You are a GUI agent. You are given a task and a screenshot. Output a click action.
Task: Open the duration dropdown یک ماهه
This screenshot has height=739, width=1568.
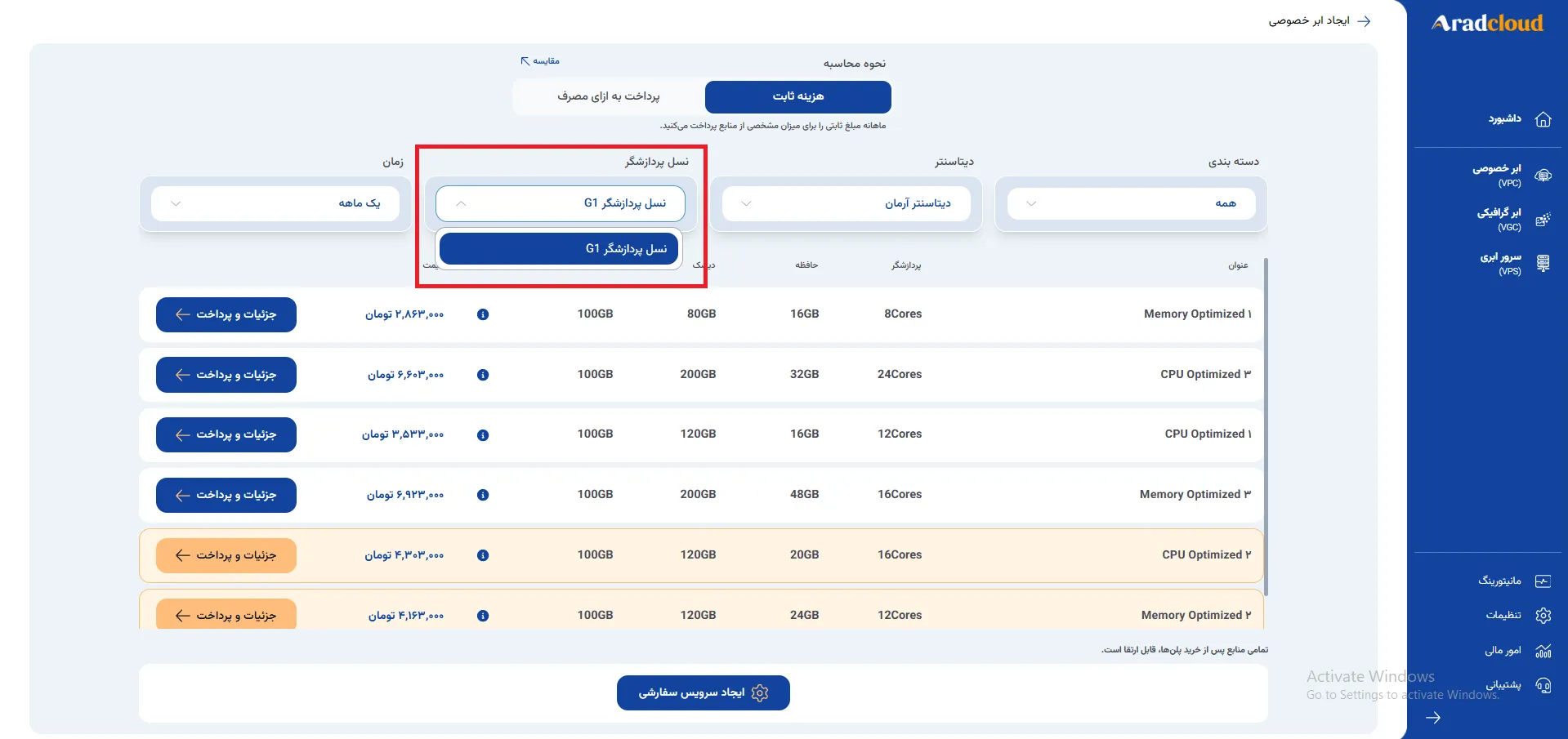click(275, 203)
